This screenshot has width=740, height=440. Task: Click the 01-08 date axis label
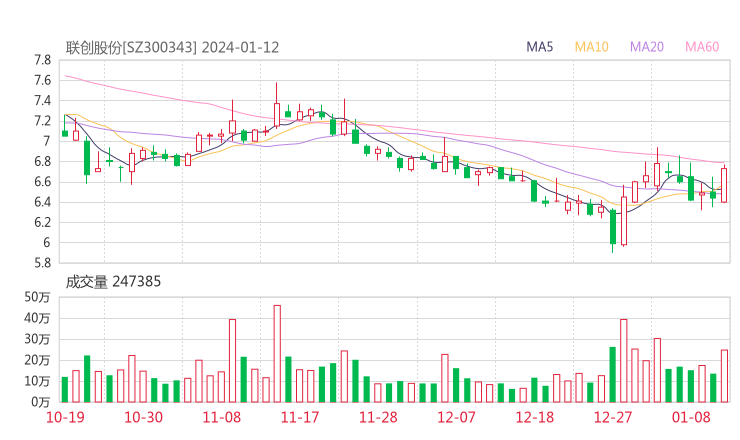691,417
